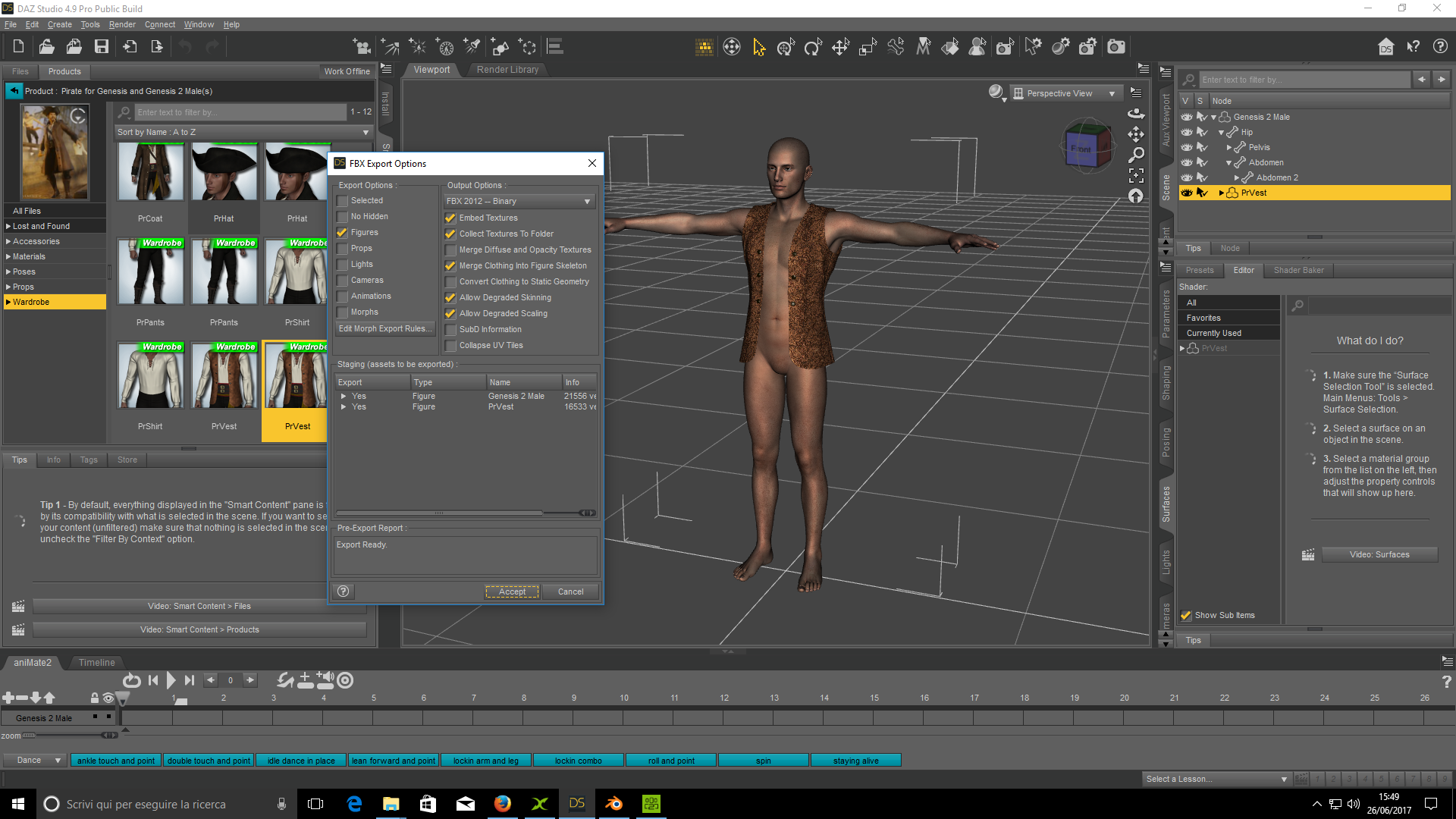Image resolution: width=1456 pixels, height=819 pixels.
Task: Click the timeline Play button
Action: tap(171, 680)
